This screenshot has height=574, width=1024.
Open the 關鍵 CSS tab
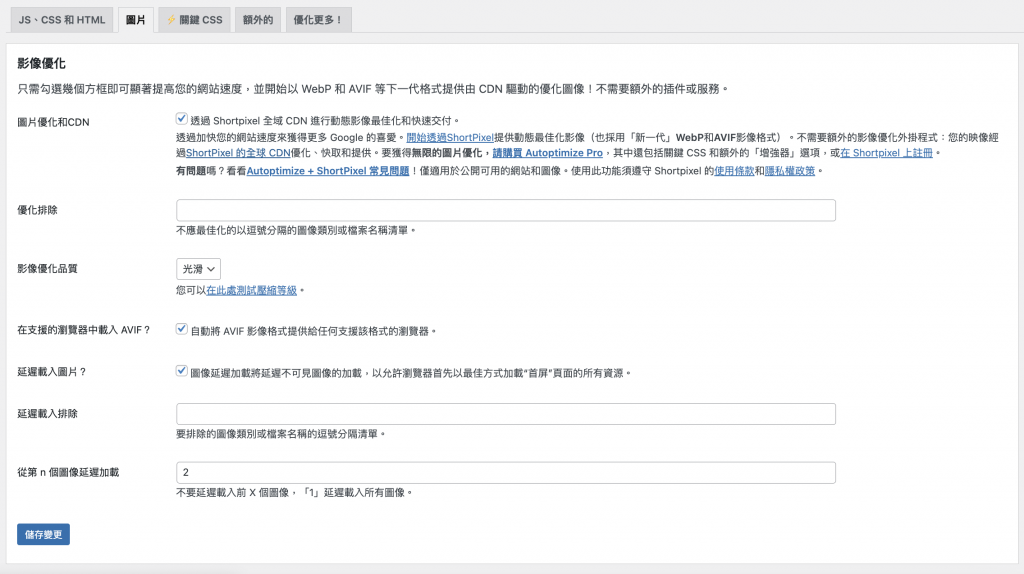coord(195,20)
